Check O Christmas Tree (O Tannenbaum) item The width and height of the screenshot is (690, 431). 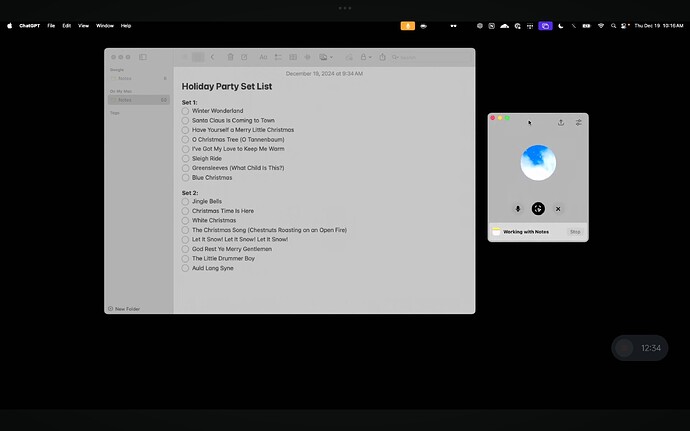[185, 140]
